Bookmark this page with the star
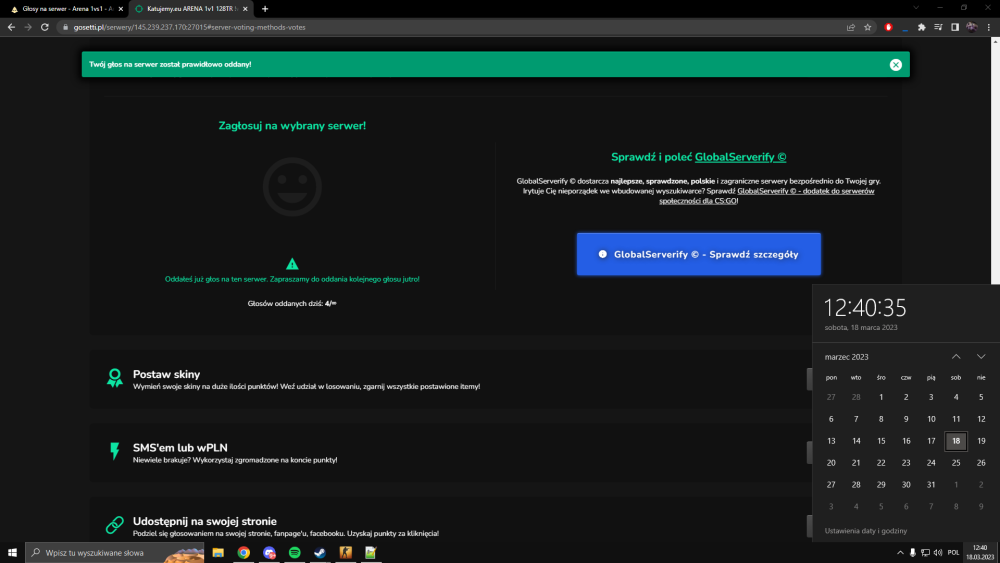1000x563 pixels. 867,27
